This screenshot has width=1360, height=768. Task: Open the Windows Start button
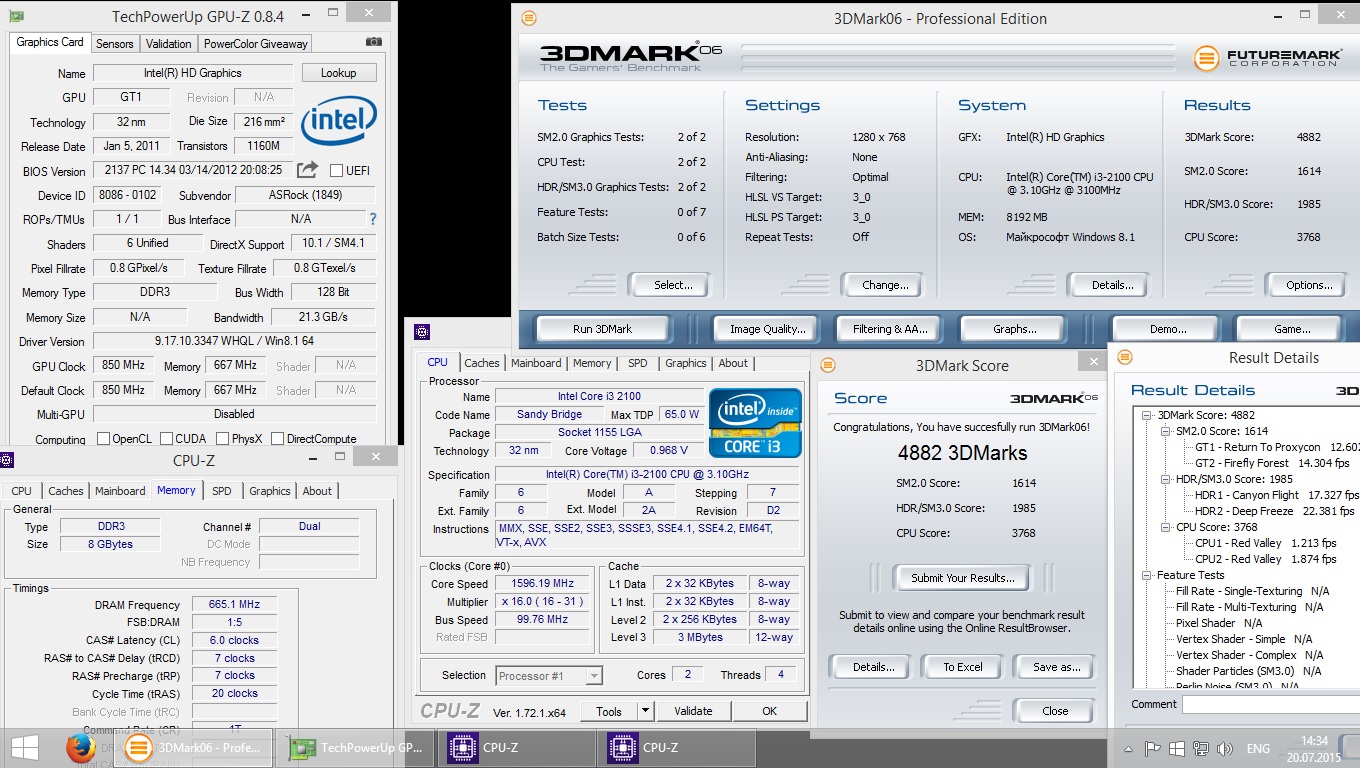pyautogui.click(x=25, y=748)
